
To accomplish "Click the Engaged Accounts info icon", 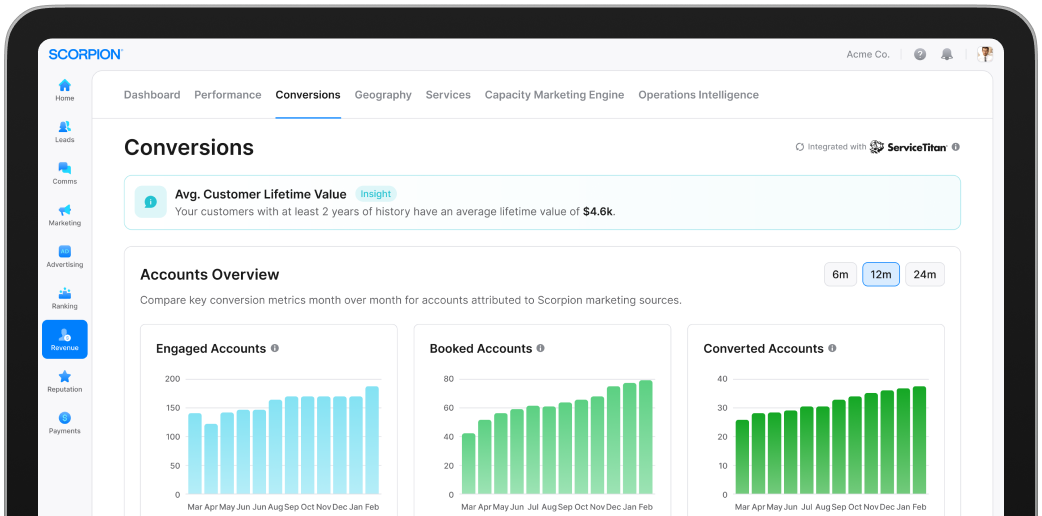I will point(275,349).
